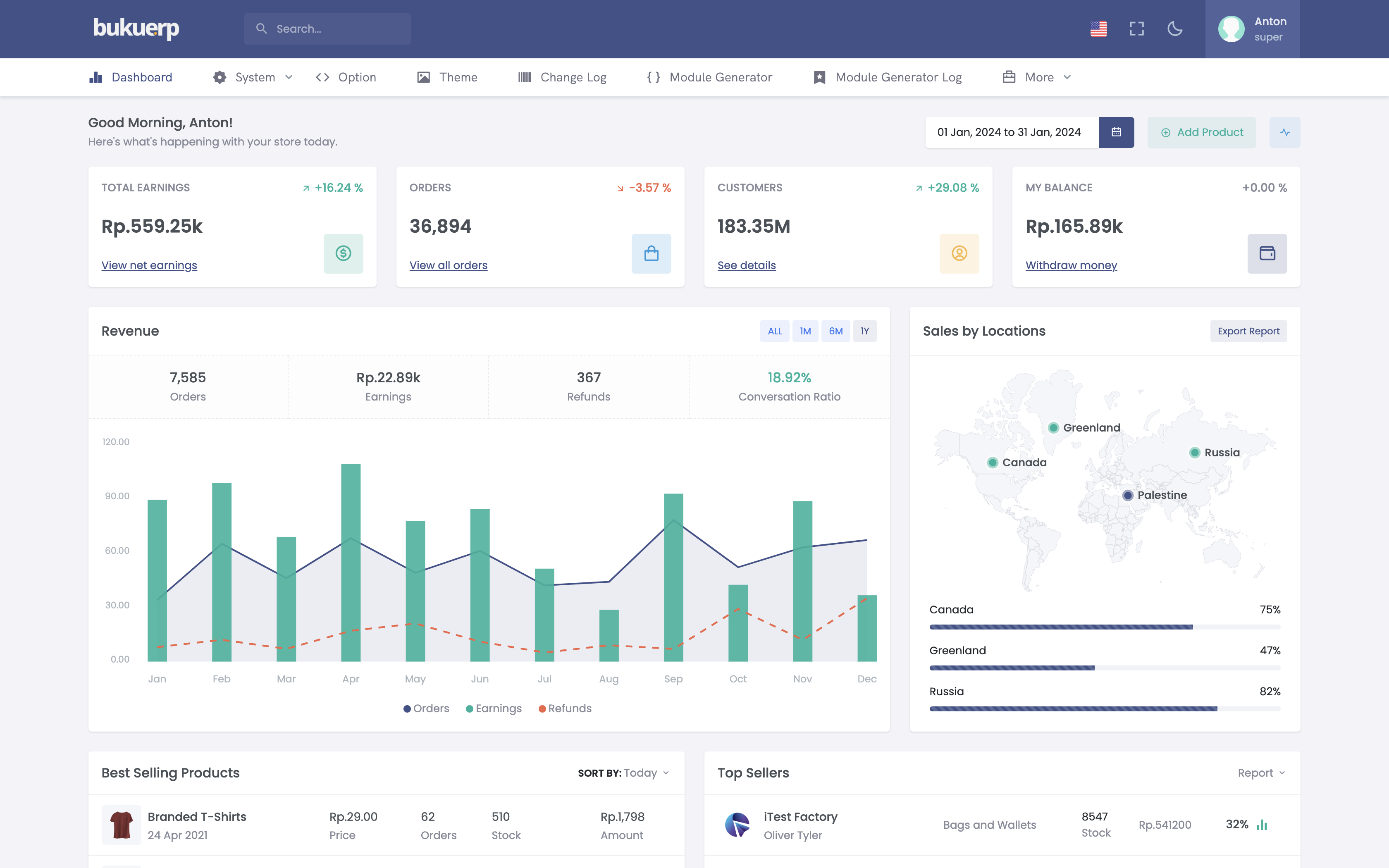This screenshot has width=1389, height=868.
Task: Open the View net earnings link
Action: [149, 265]
